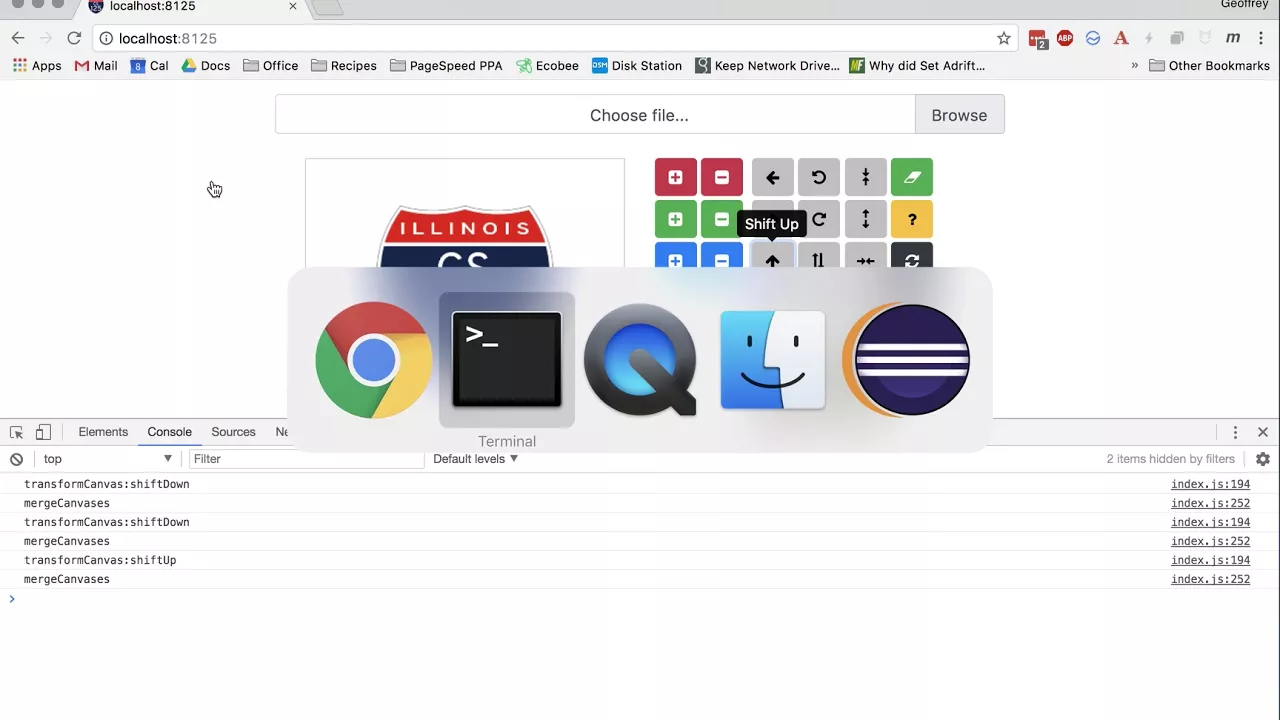
Task: Open the Office bookmarks folder
Action: [270, 66]
